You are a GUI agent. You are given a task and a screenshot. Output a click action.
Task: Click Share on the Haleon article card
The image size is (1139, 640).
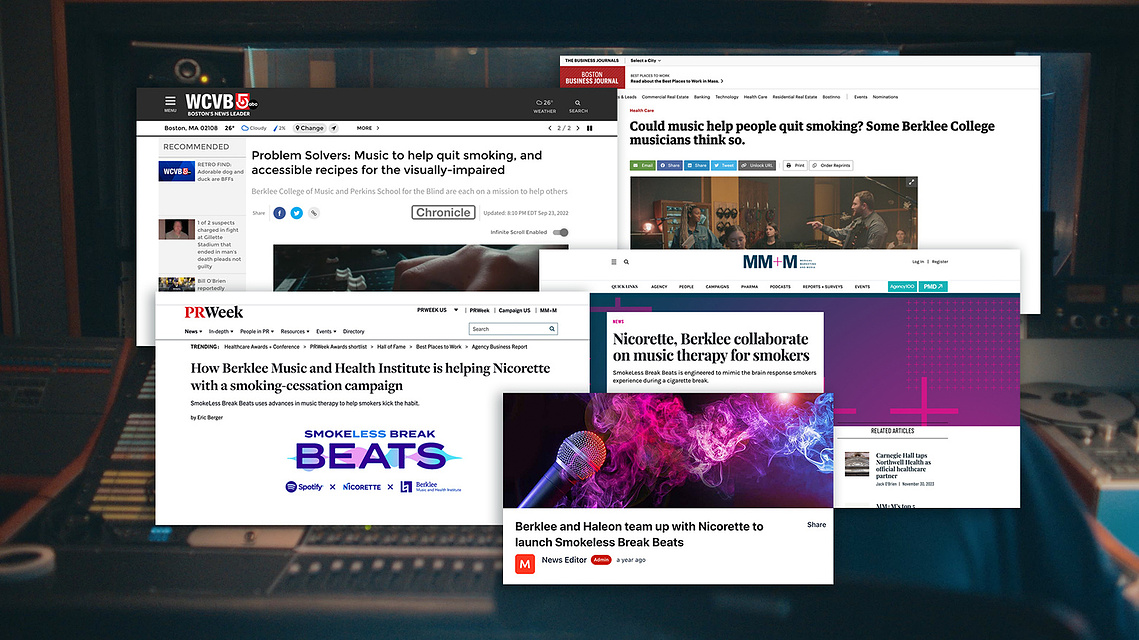pyautogui.click(x=816, y=524)
